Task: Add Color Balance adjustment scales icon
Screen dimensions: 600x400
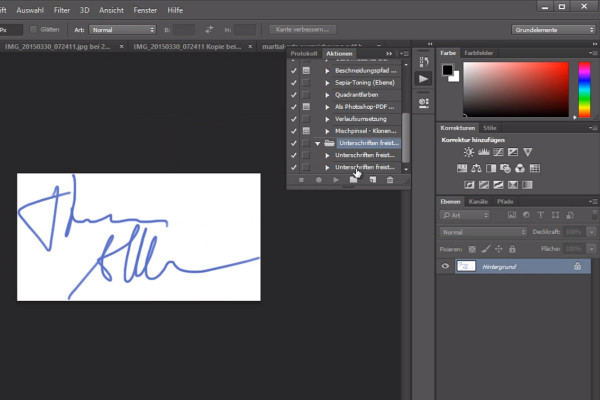Action: point(476,168)
